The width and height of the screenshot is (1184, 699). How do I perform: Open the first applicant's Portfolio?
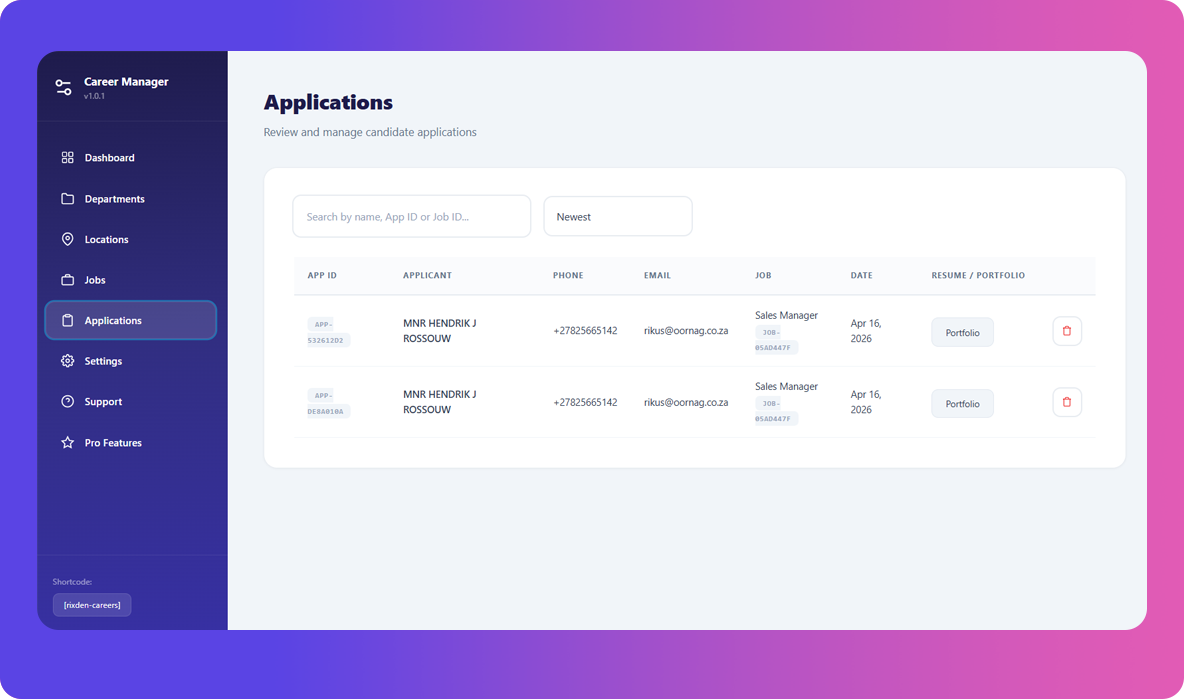click(962, 331)
